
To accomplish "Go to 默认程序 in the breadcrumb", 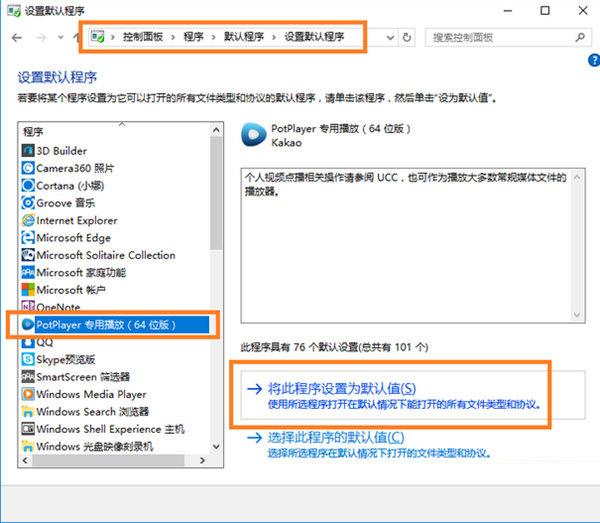I will (244, 37).
